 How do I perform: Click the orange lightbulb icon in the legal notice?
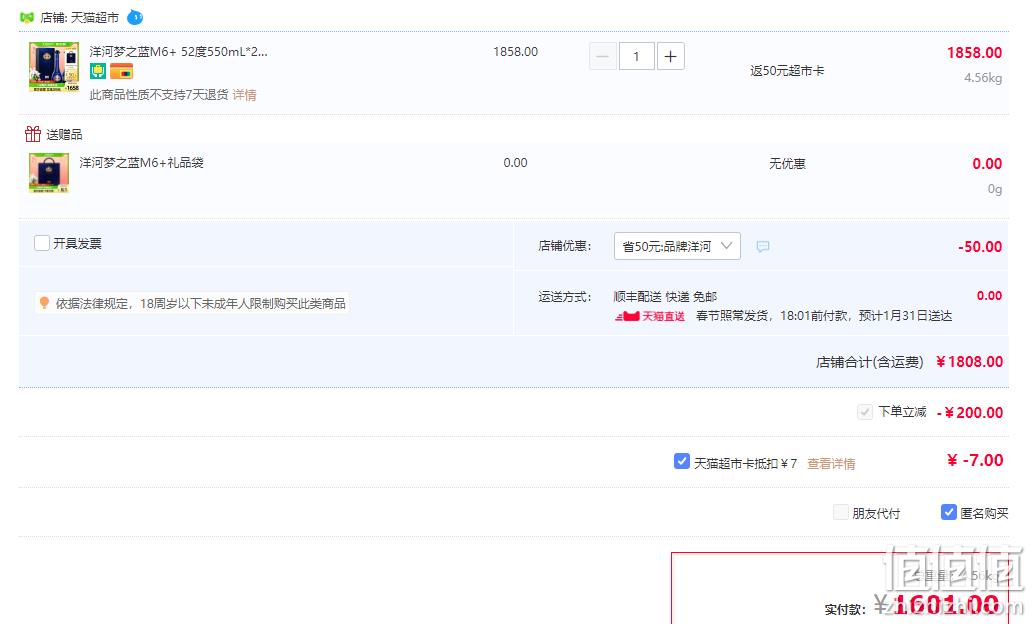(44, 302)
